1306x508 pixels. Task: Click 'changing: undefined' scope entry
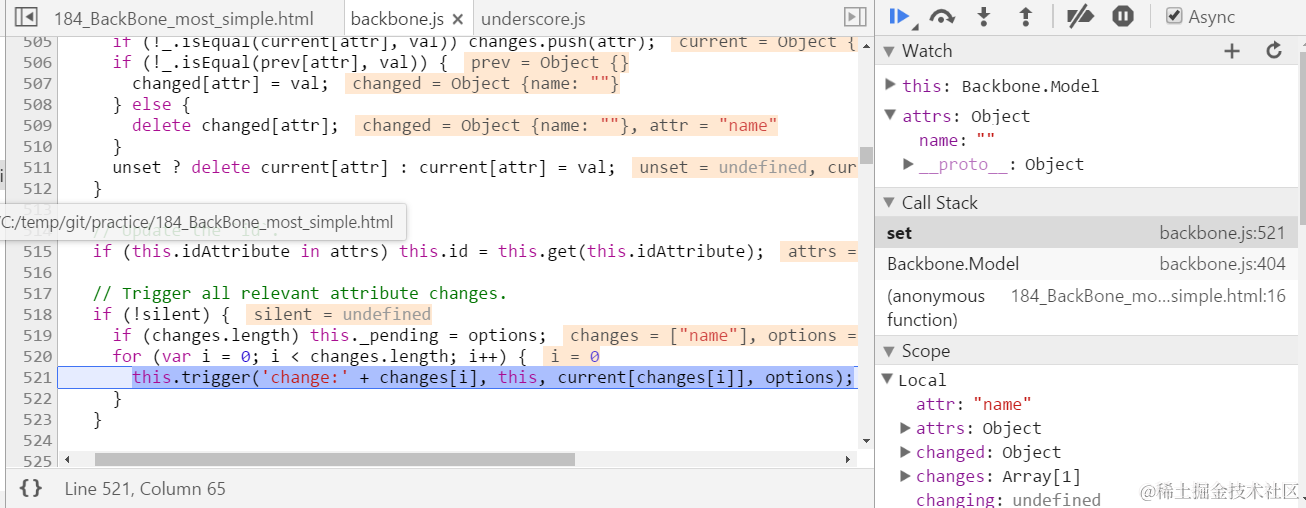[1008, 499]
